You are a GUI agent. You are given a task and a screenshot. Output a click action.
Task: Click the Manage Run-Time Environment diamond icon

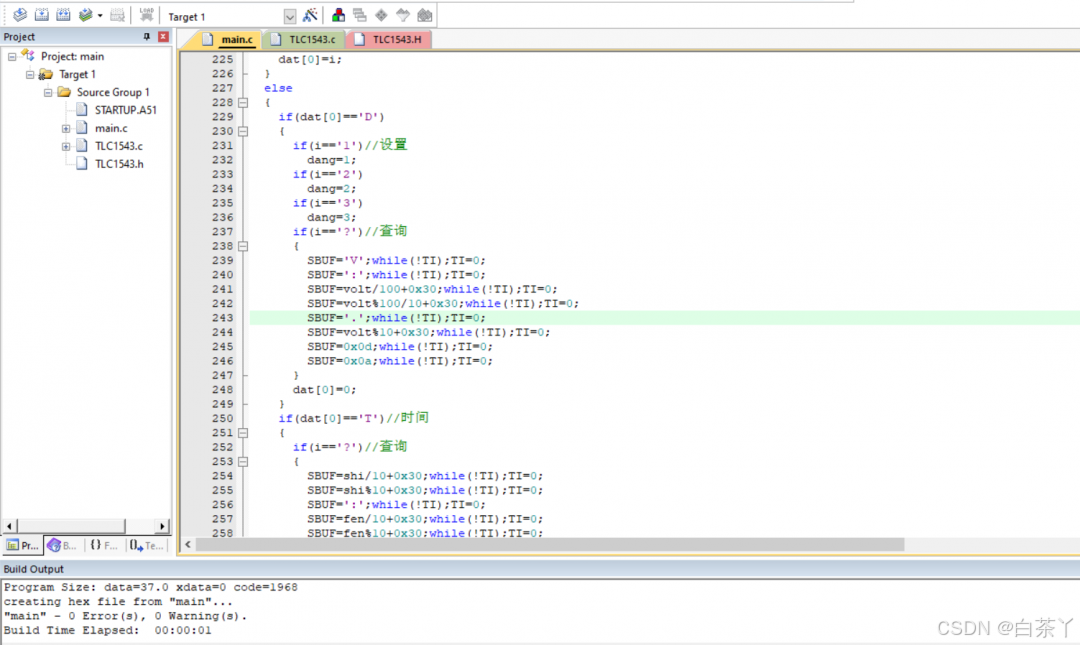[x=381, y=16]
